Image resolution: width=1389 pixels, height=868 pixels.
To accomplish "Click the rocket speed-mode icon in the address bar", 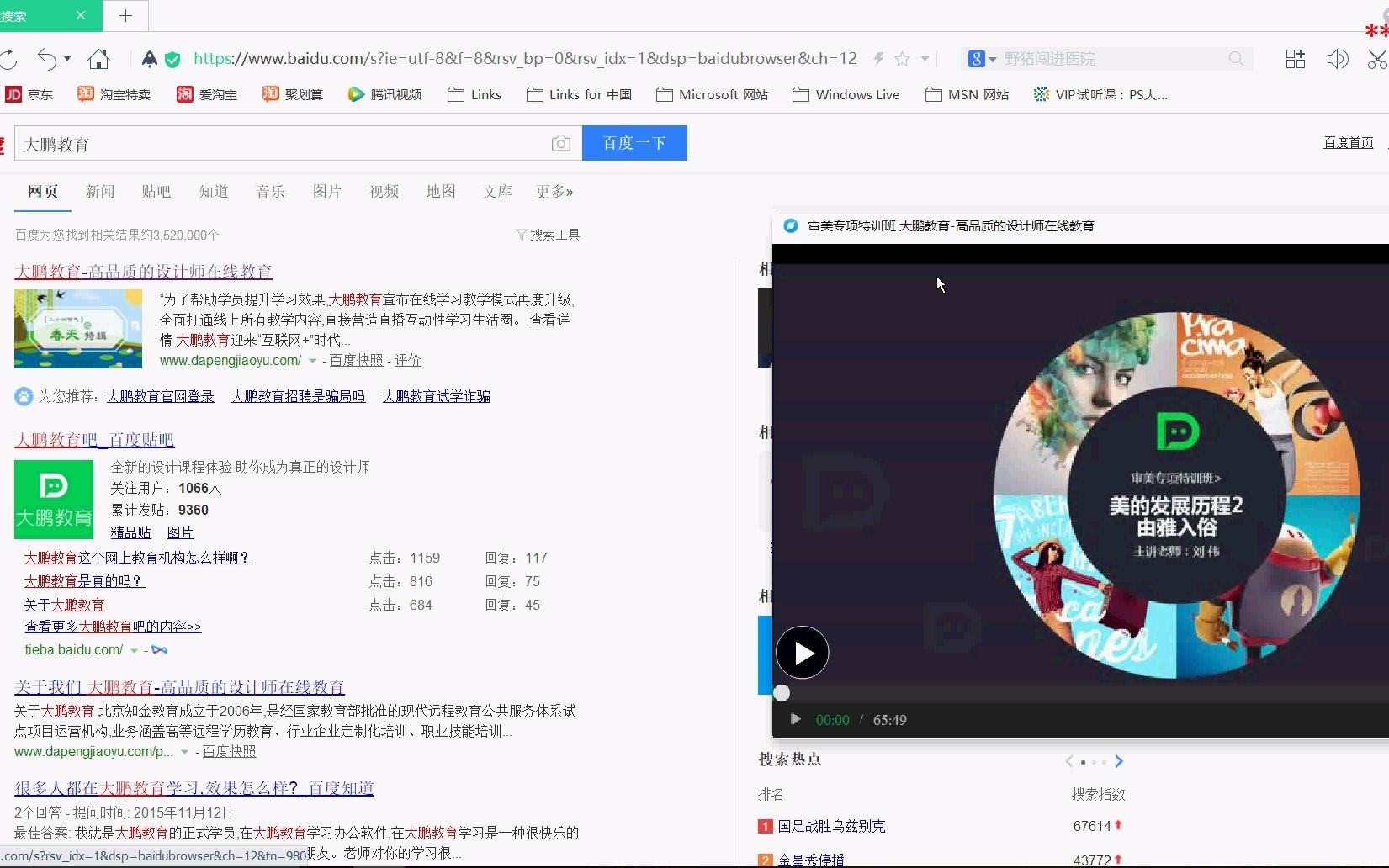I will click(149, 59).
